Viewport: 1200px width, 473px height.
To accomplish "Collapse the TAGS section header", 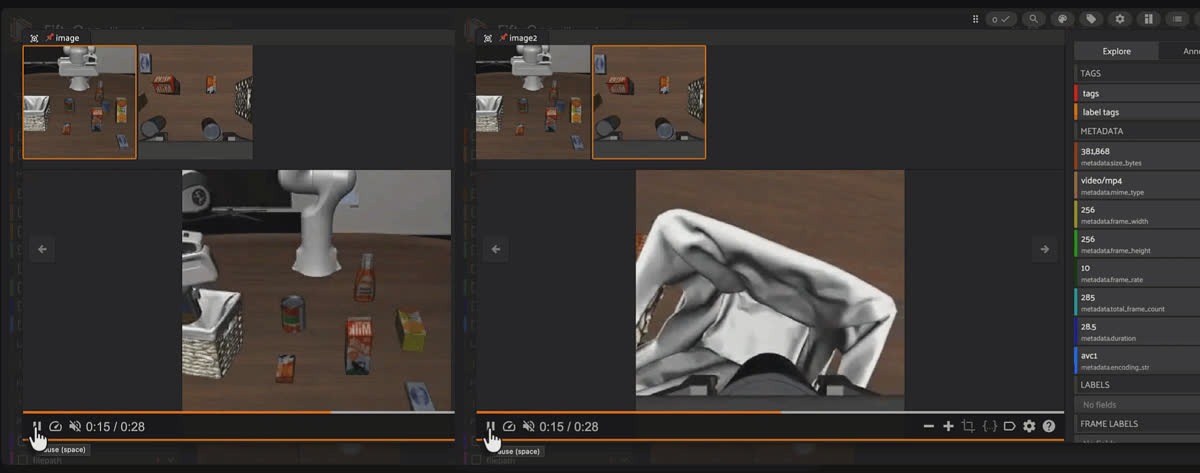I will 1137,73.
